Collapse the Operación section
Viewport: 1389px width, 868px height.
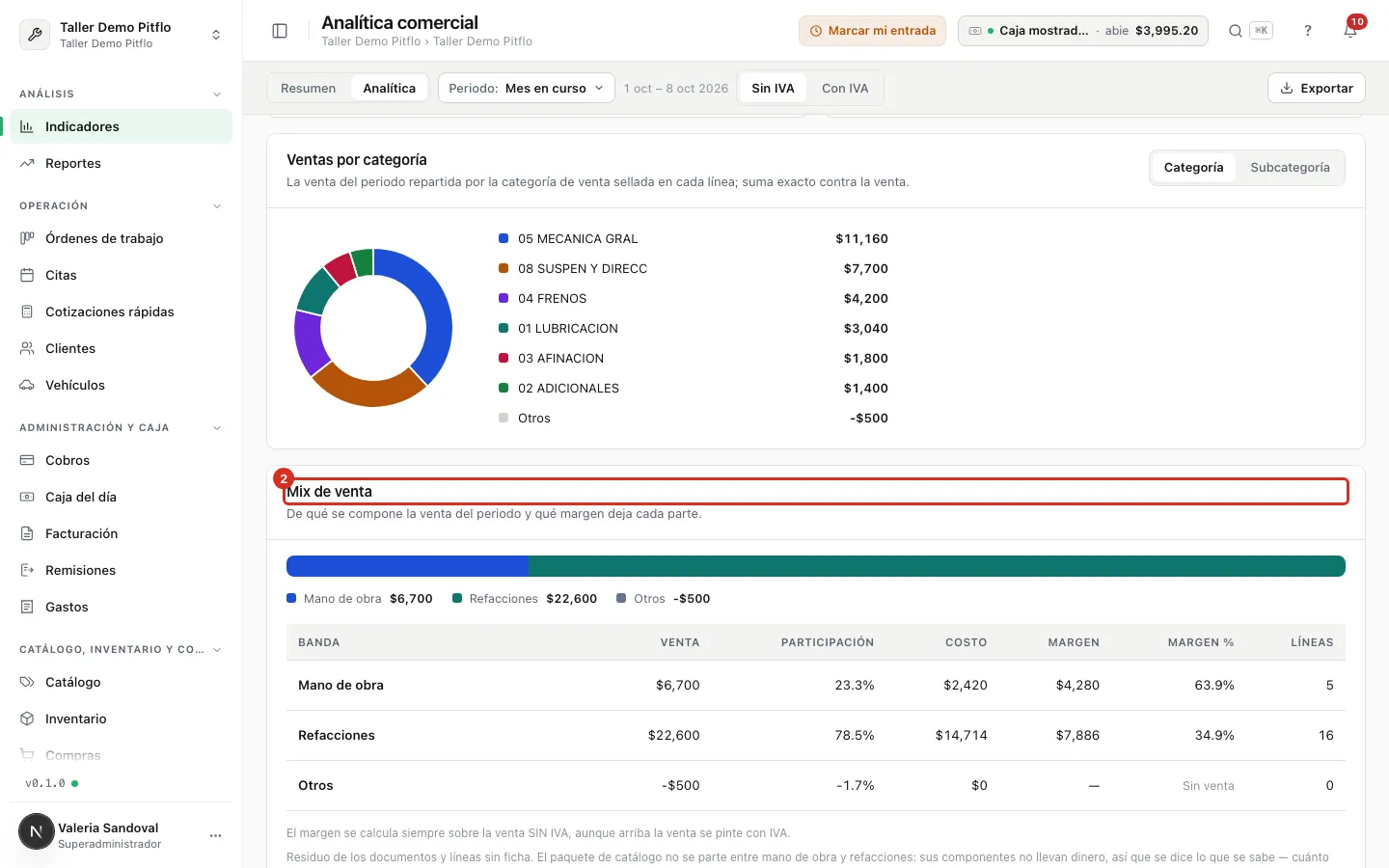click(x=217, y=206)
